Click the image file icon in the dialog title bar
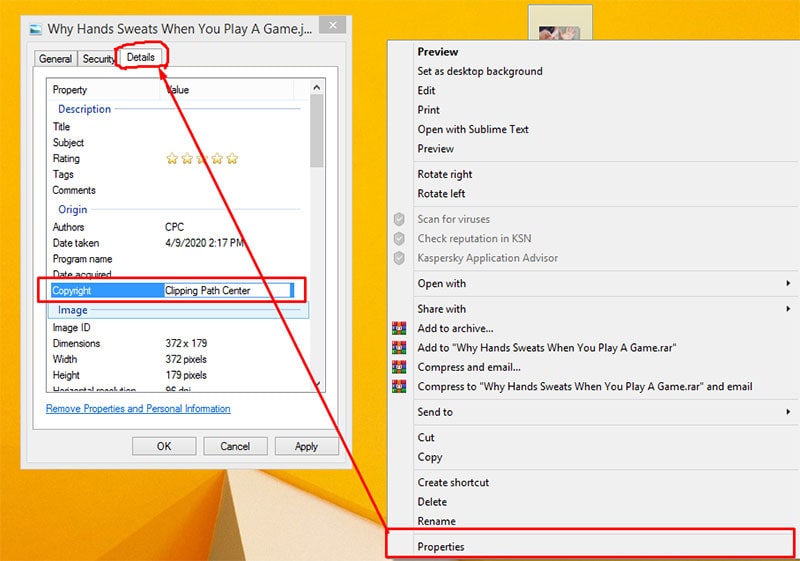 point(35,29)
